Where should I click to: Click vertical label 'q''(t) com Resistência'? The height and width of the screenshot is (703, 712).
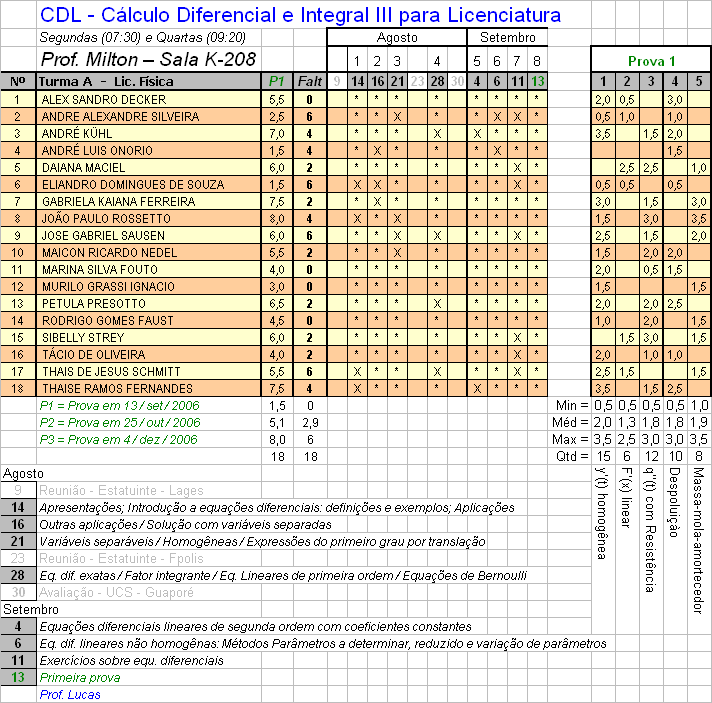(651, 530)
